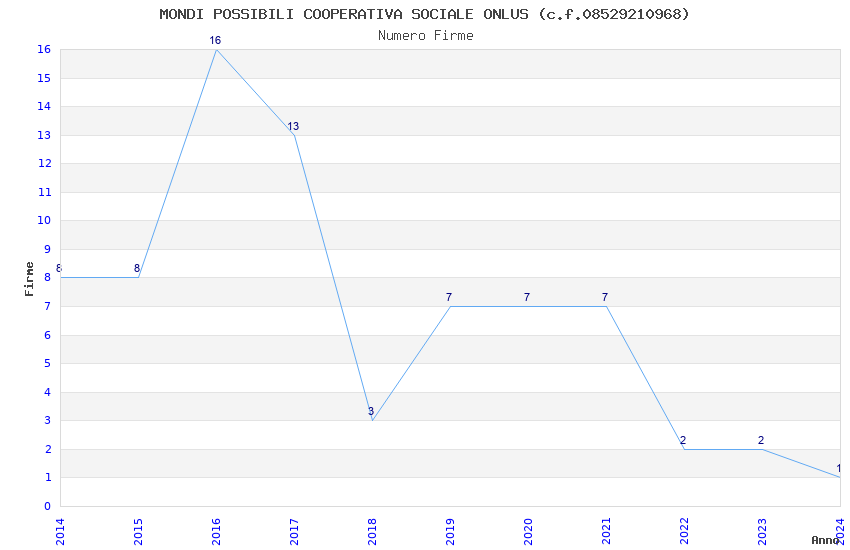Click the y-axis tick label 5
The width and height of the screenshot is (850, 550).
click(48, 364)
